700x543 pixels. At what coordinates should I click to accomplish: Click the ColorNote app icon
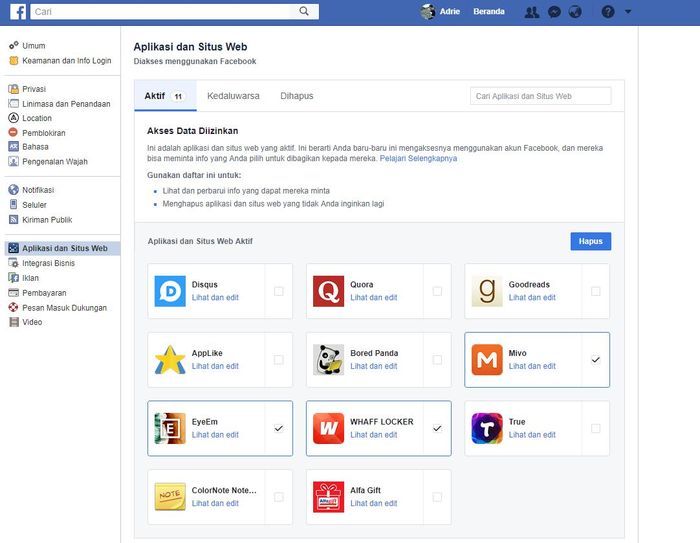pyautogui.click(x=170, y=497)
